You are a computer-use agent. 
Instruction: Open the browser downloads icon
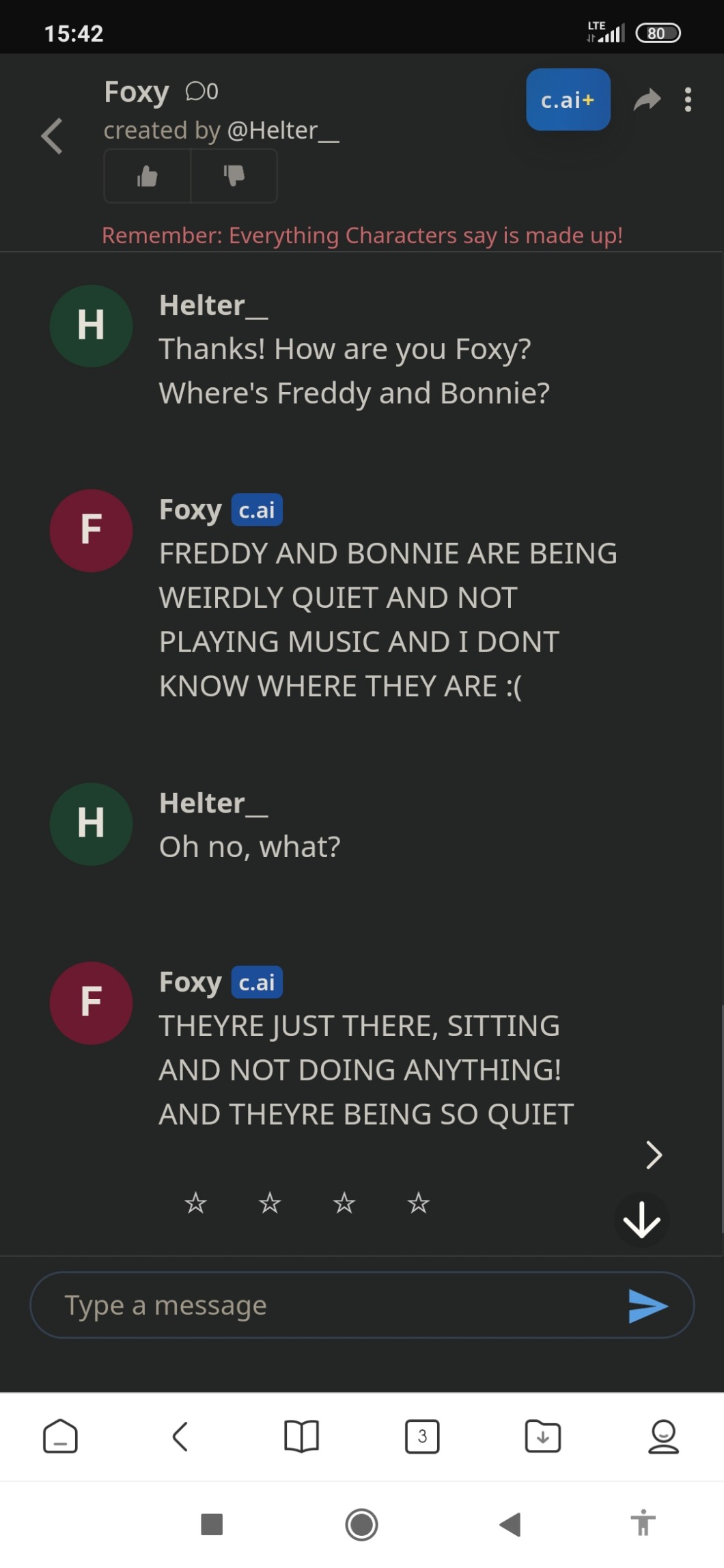[x=542, y=1436]
